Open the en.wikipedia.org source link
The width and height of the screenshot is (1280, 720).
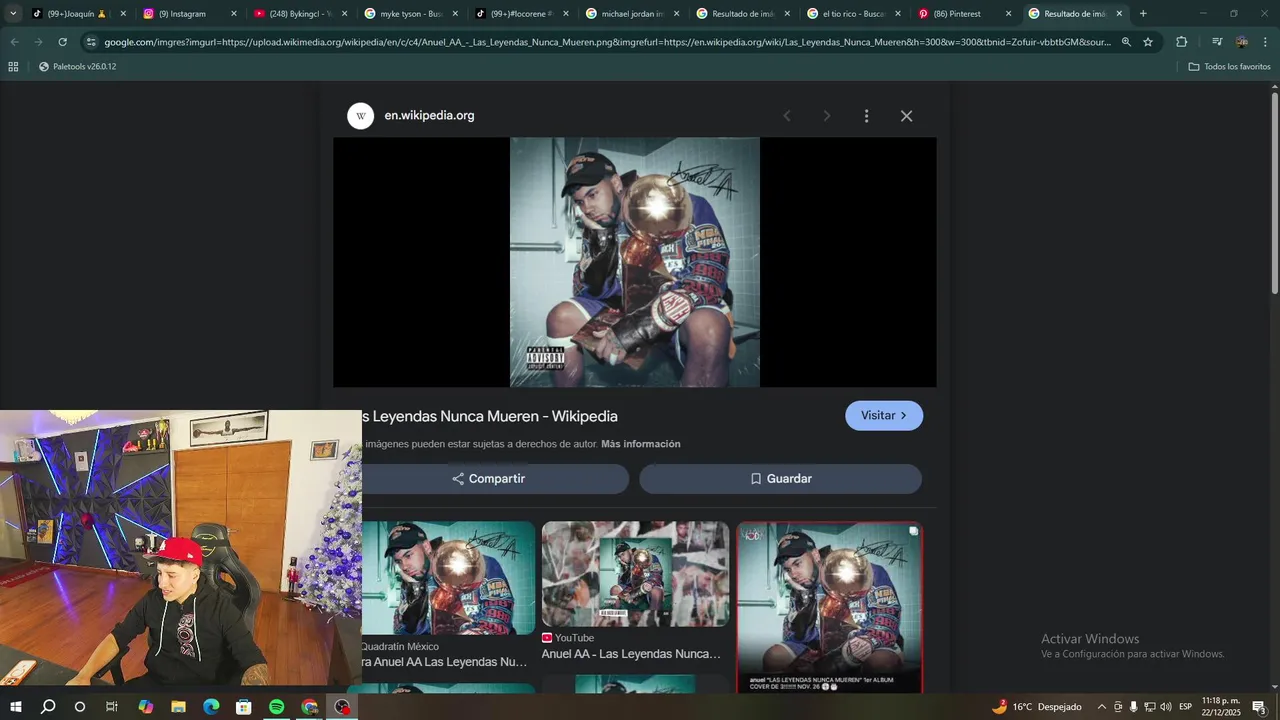coord(429,115)
